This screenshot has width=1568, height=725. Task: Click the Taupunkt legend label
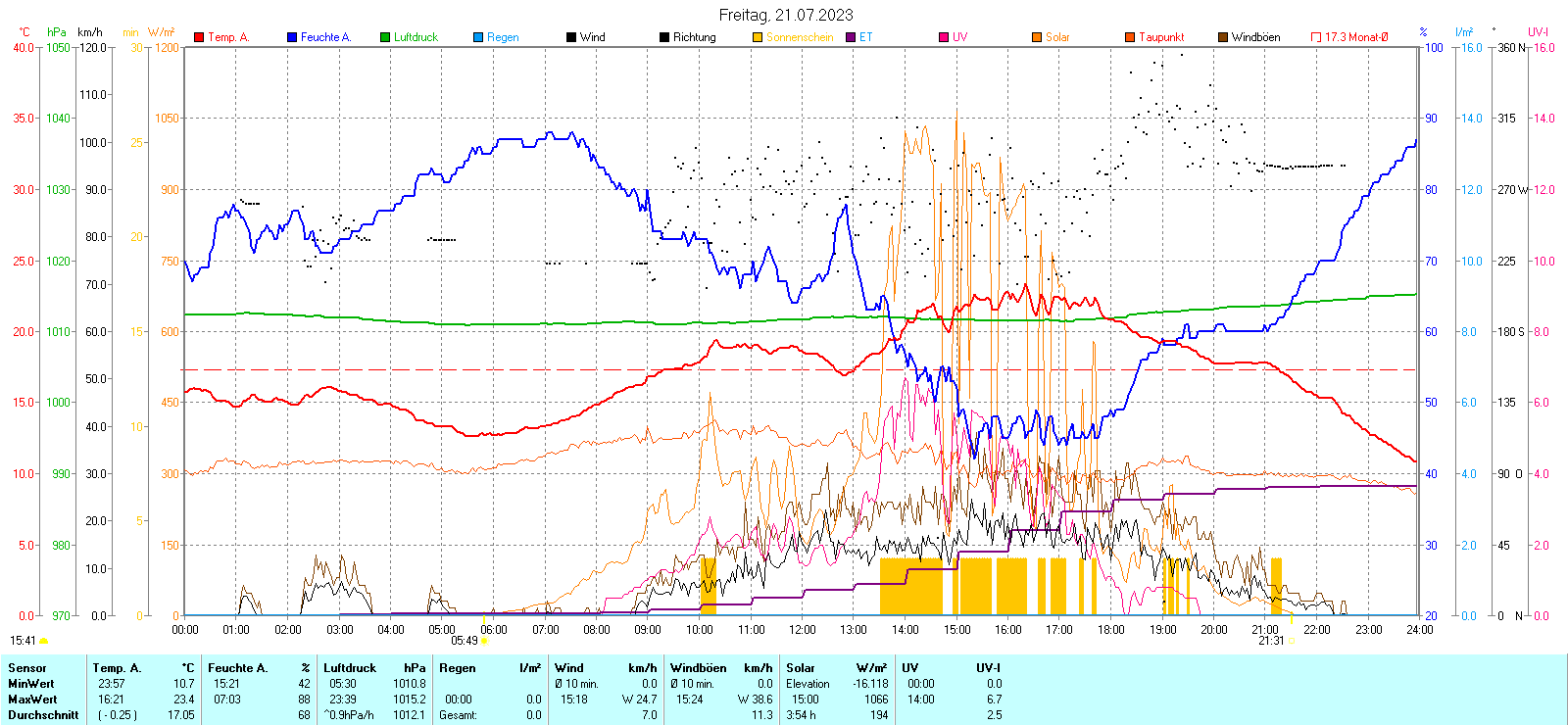click(1161, 37)
